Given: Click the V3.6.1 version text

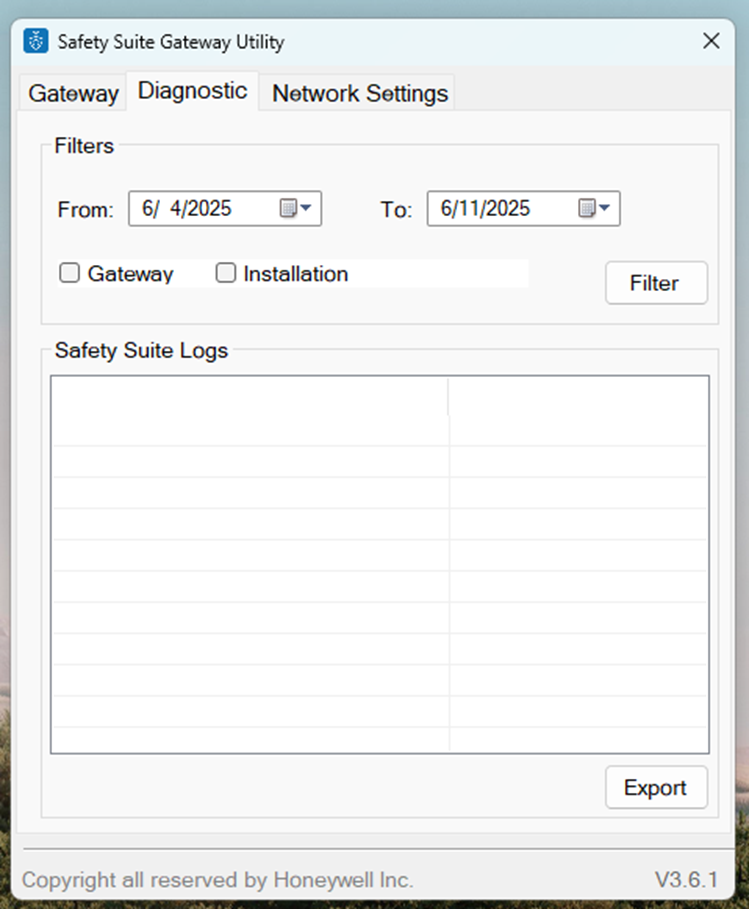Looking at the screenshot, I should [x=687, y=879].
